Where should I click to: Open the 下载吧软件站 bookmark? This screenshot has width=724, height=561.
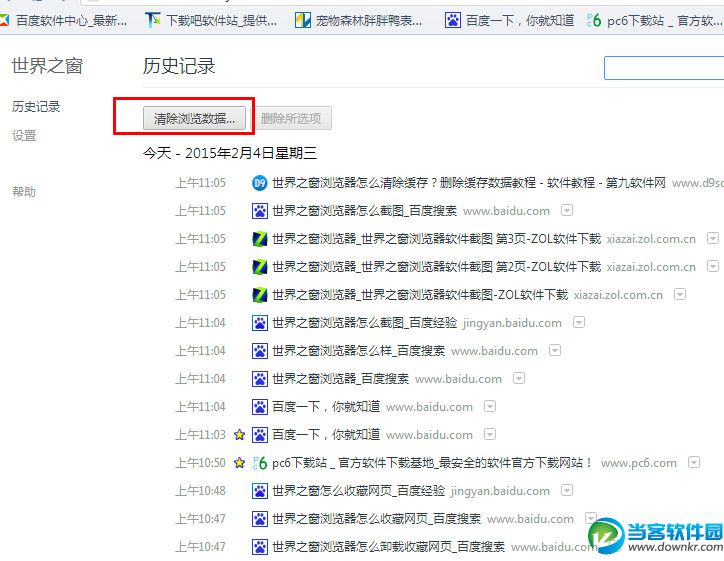pos(211,20)
